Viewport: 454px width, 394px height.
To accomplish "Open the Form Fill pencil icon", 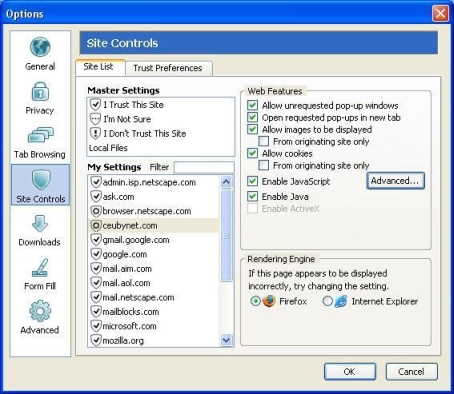I will click(x=40, y=268).
